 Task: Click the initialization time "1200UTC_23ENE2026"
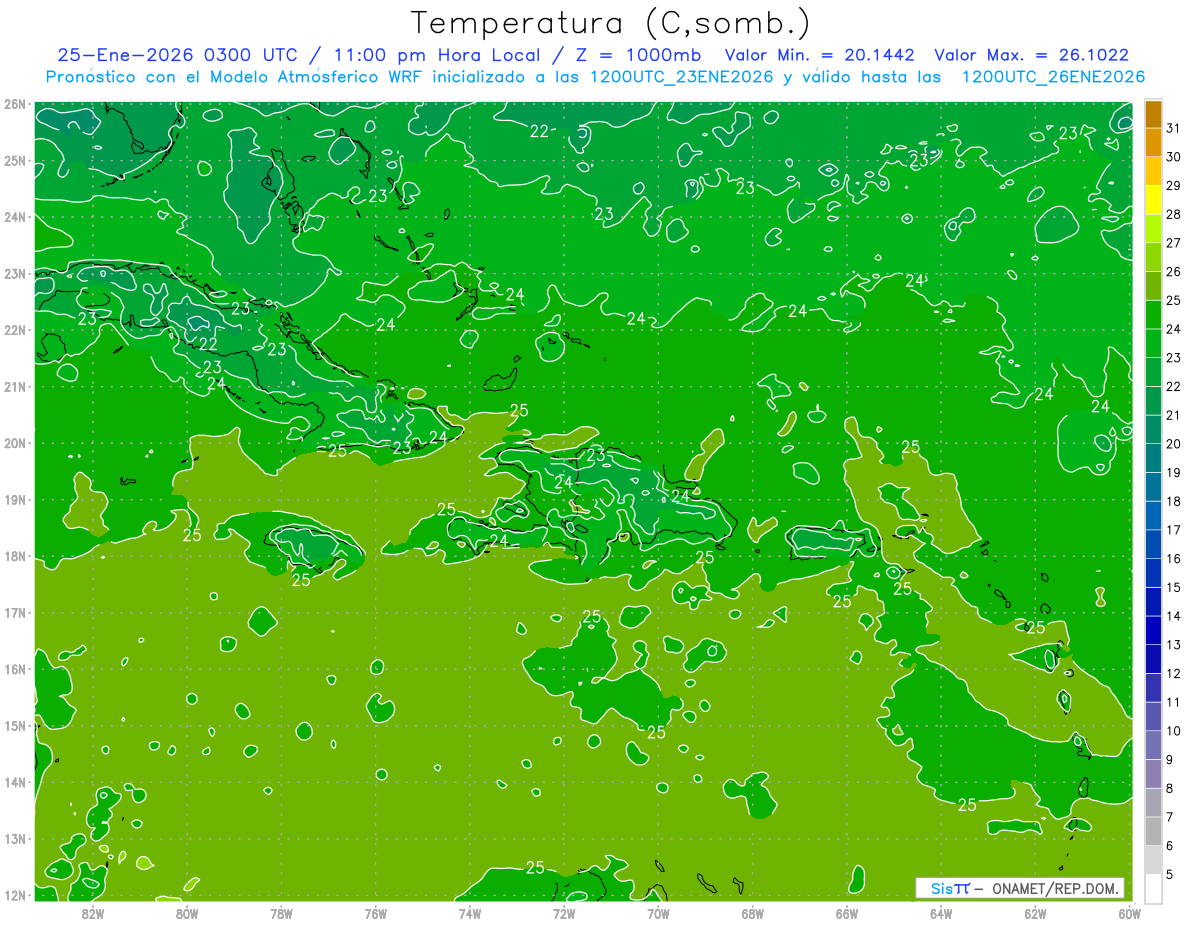[680, 77]
